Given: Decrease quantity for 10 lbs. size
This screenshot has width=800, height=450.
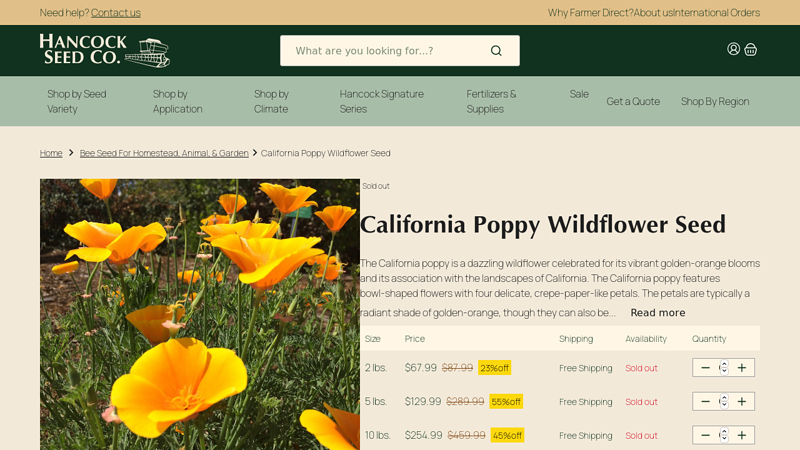Looking at the screenshot, I should (705, 435).
